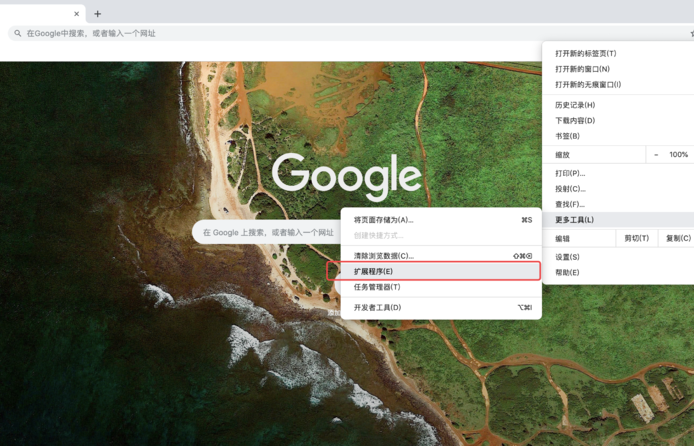Open a new tab with plus icon
The image size is (694, 446).
pyautogui.click(x=97, y=14)
